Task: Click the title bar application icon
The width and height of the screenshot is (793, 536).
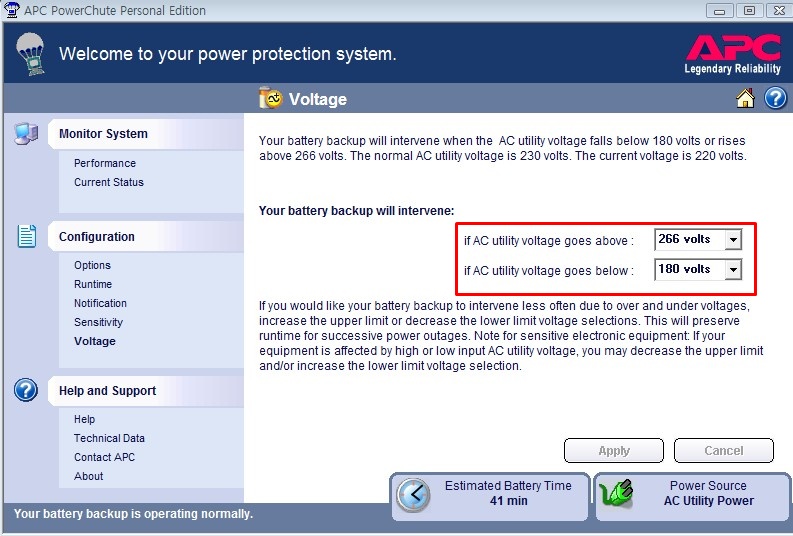Action: [12, 10]
